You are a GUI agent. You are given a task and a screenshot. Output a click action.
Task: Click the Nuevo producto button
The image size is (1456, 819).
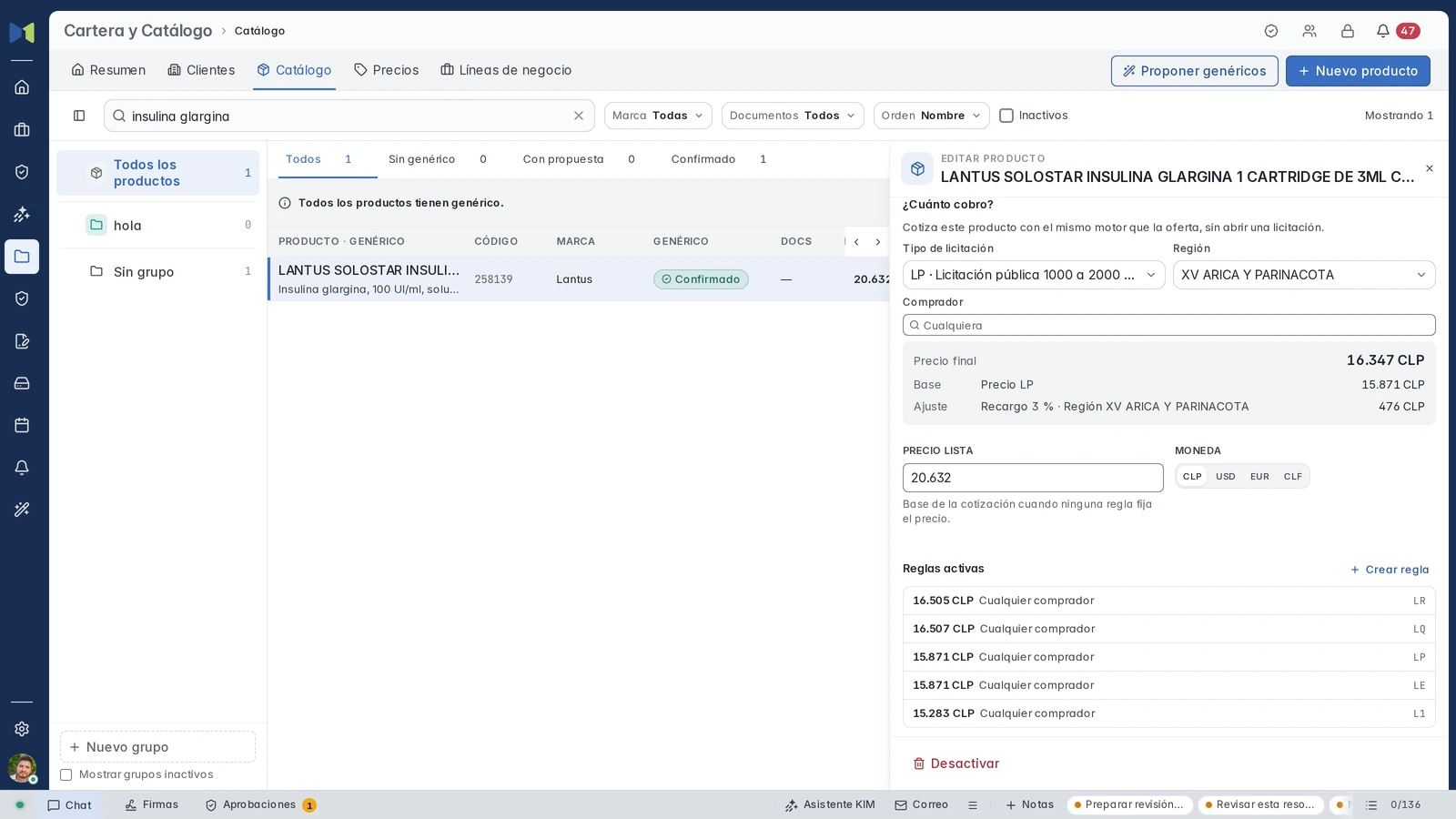coord(1358,71)
